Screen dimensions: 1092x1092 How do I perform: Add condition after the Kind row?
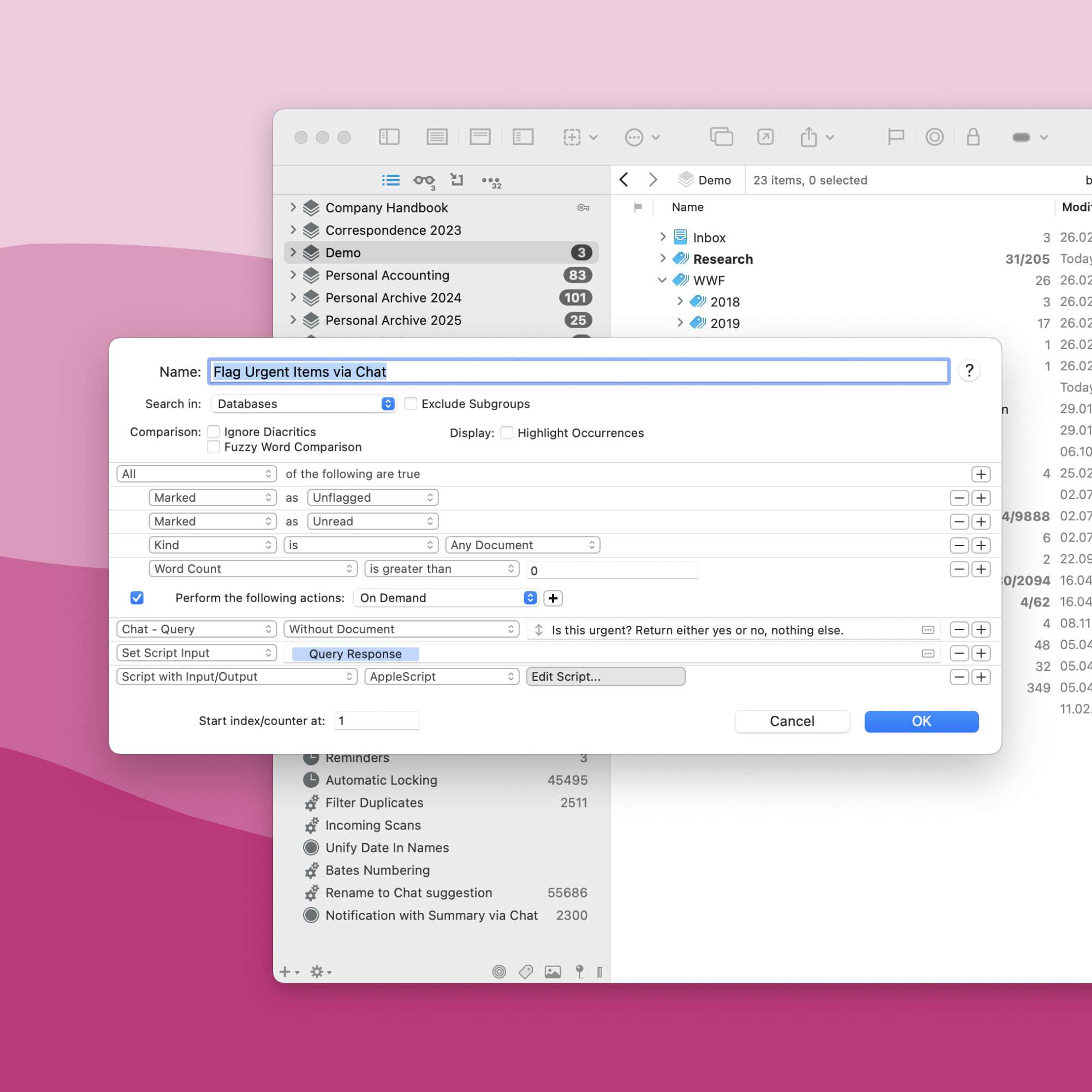tap(981, 545)
